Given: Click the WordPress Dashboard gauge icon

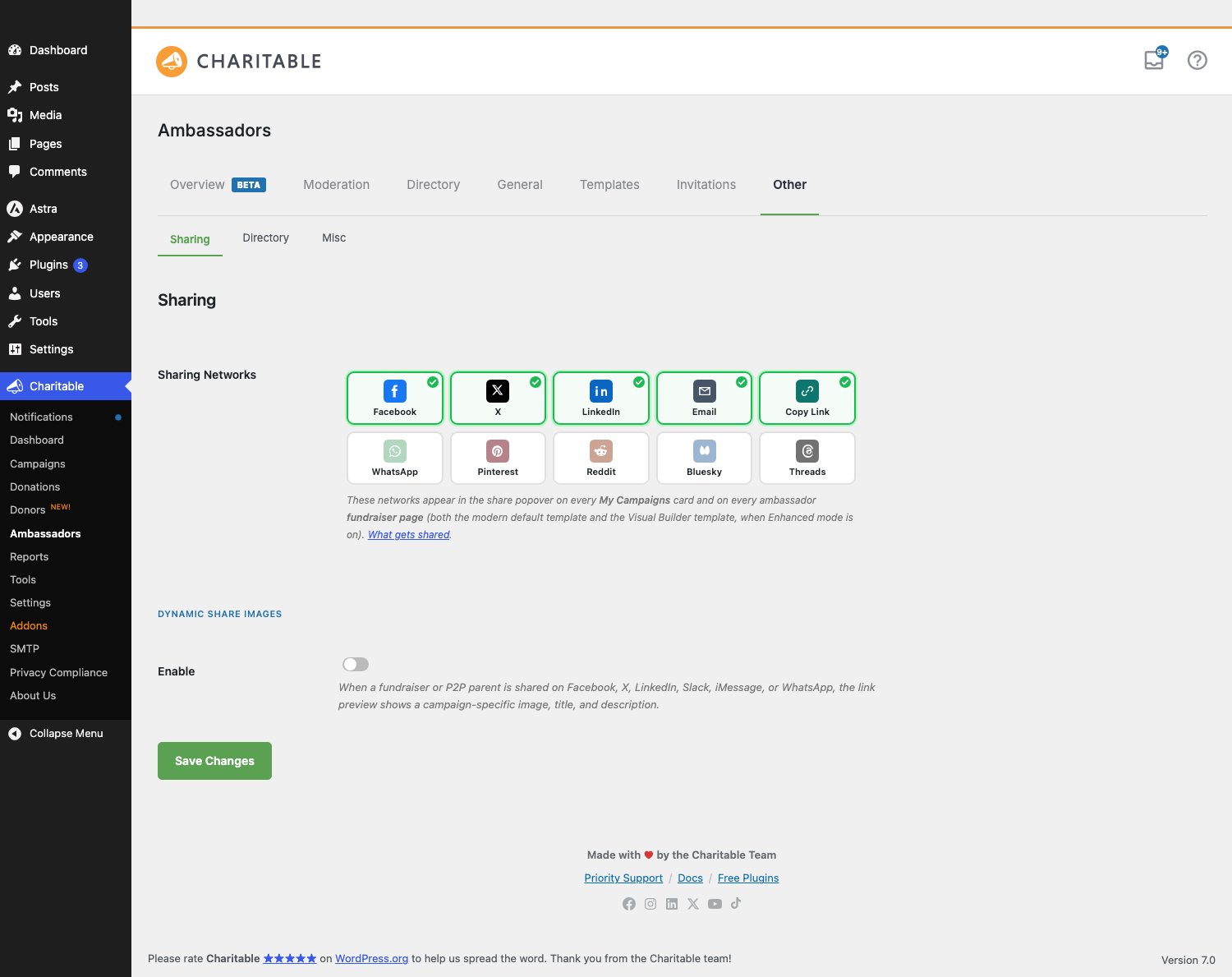Looking at the screenshot, I should (15, 50).
